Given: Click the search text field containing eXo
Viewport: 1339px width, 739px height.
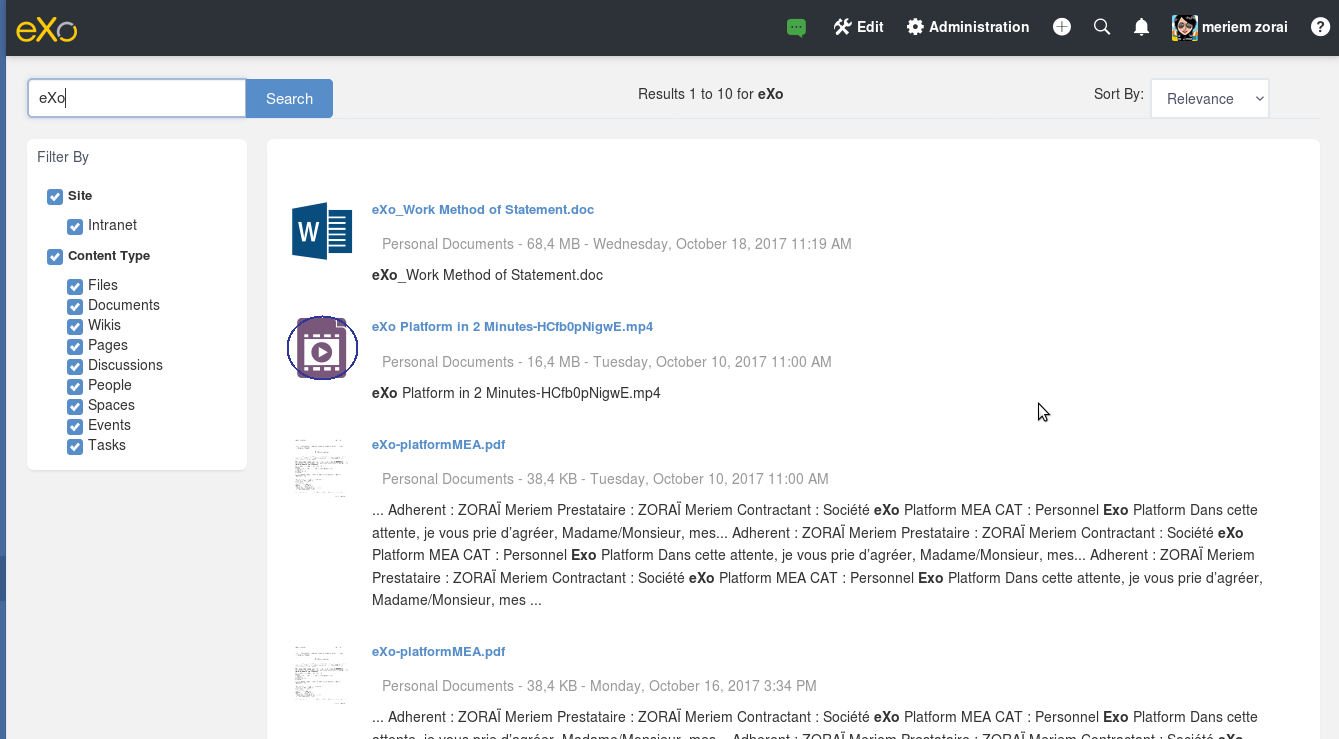Looking at the screenshot, I should tap(137, 99).
